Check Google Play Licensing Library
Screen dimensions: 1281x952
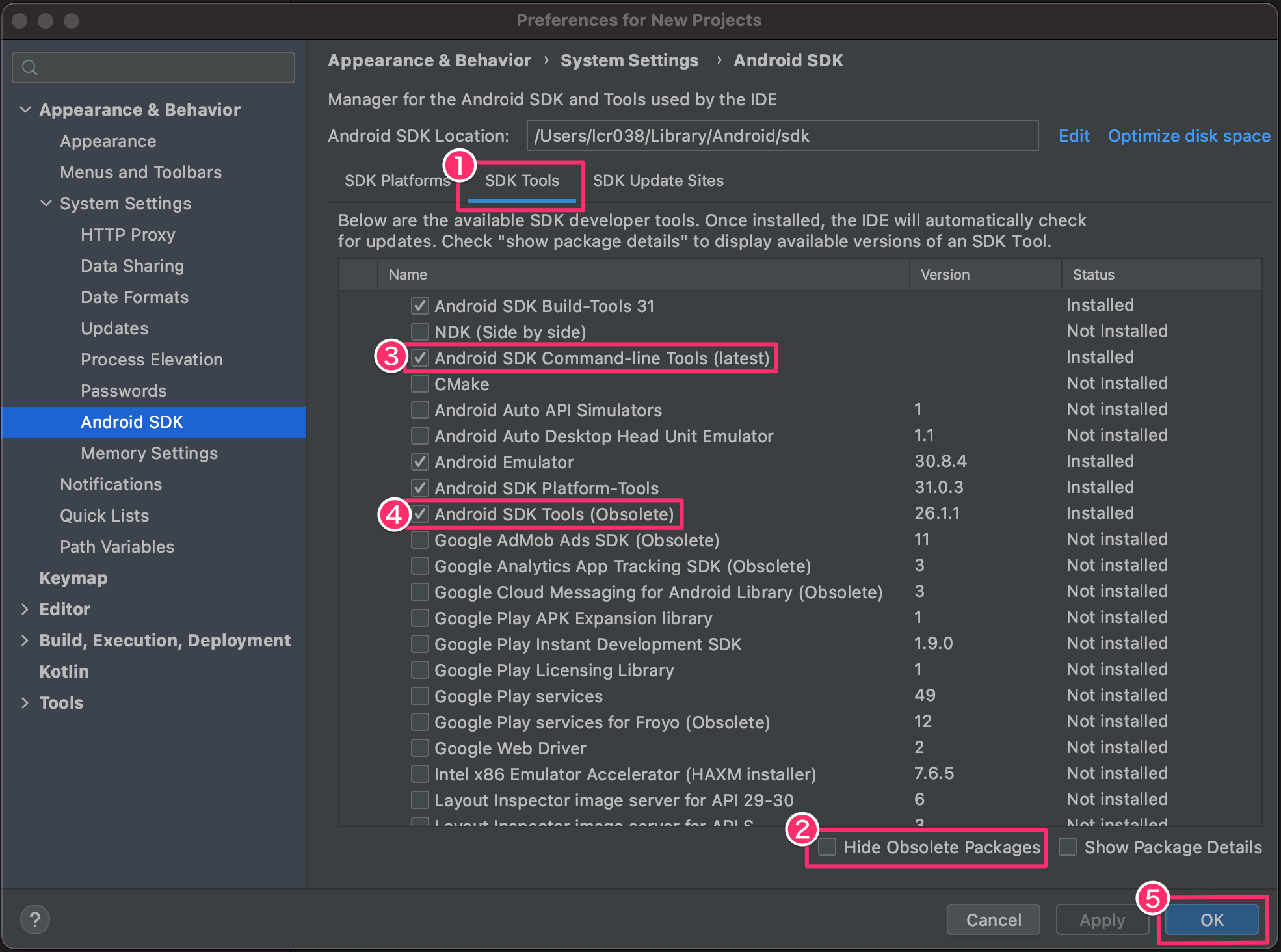tap(420, 670)
